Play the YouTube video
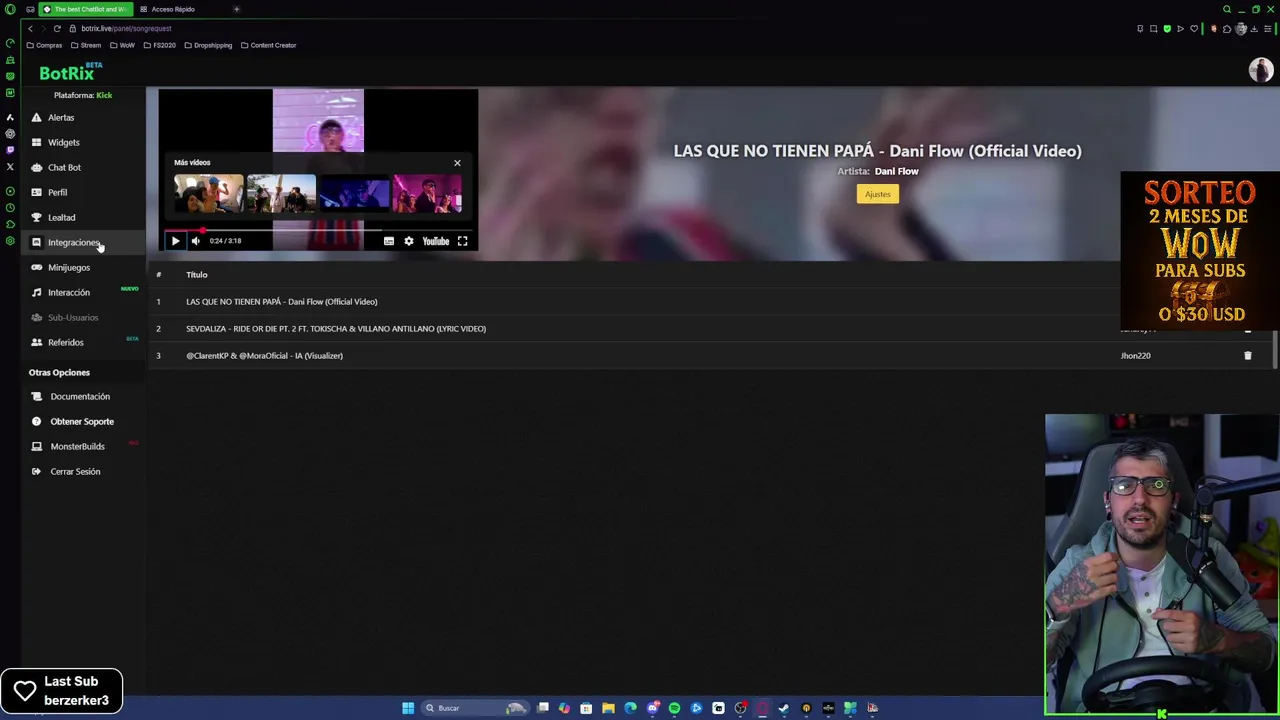Viewport: 1280px width, 720px height. pyautogui.click(x=175, y=241)
